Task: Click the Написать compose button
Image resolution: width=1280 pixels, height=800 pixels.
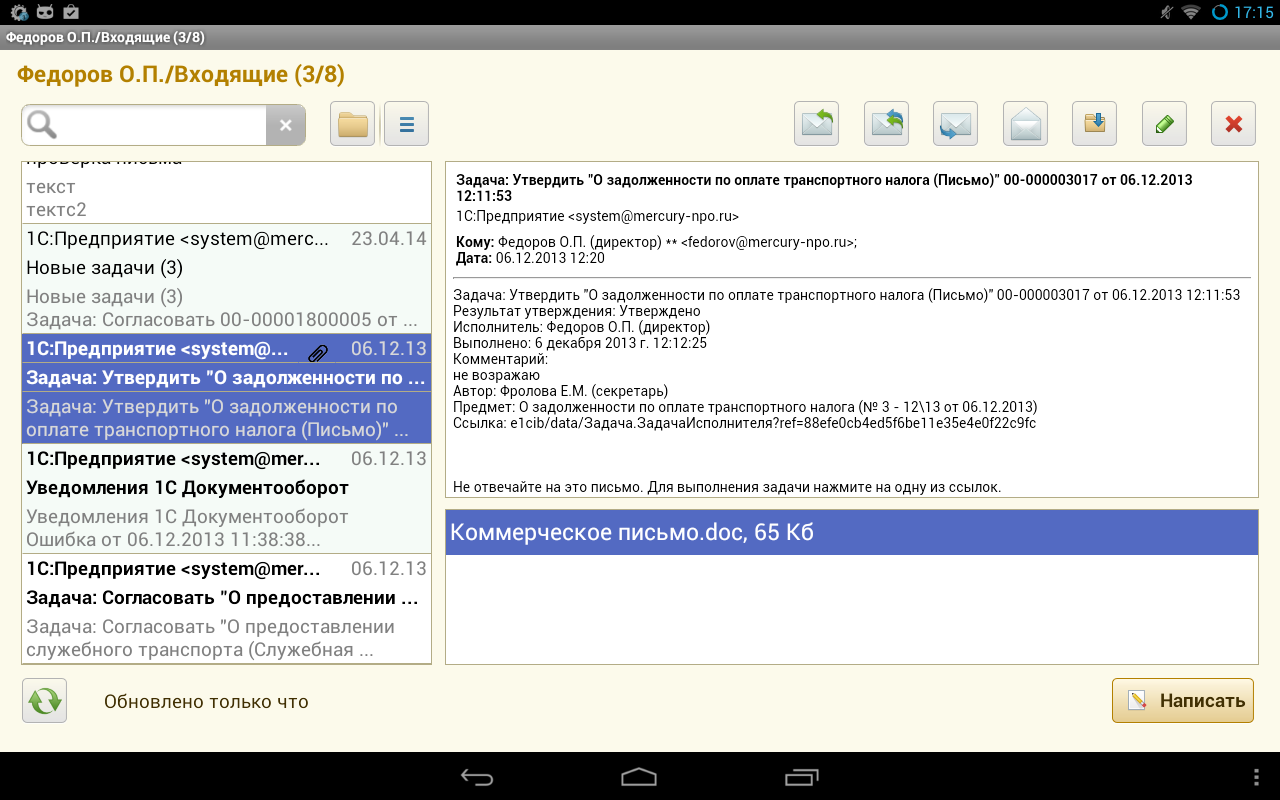Action: pyautogui.click(x=1183, y=700)
